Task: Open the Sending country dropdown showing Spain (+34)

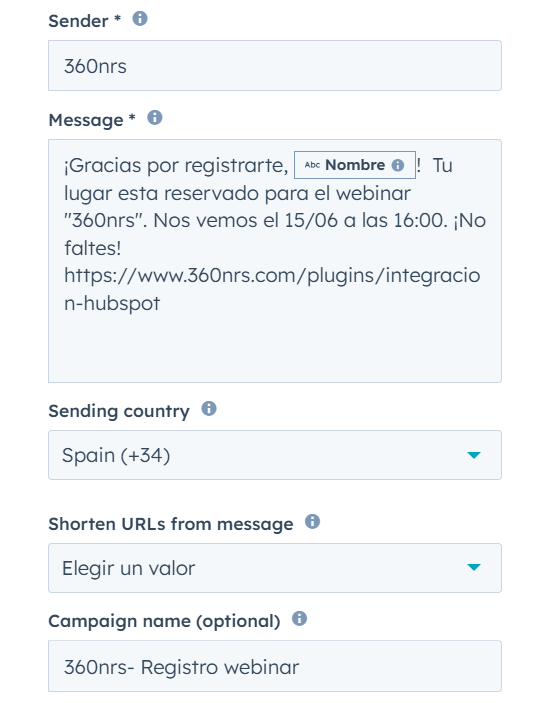Action: (275, 455)
